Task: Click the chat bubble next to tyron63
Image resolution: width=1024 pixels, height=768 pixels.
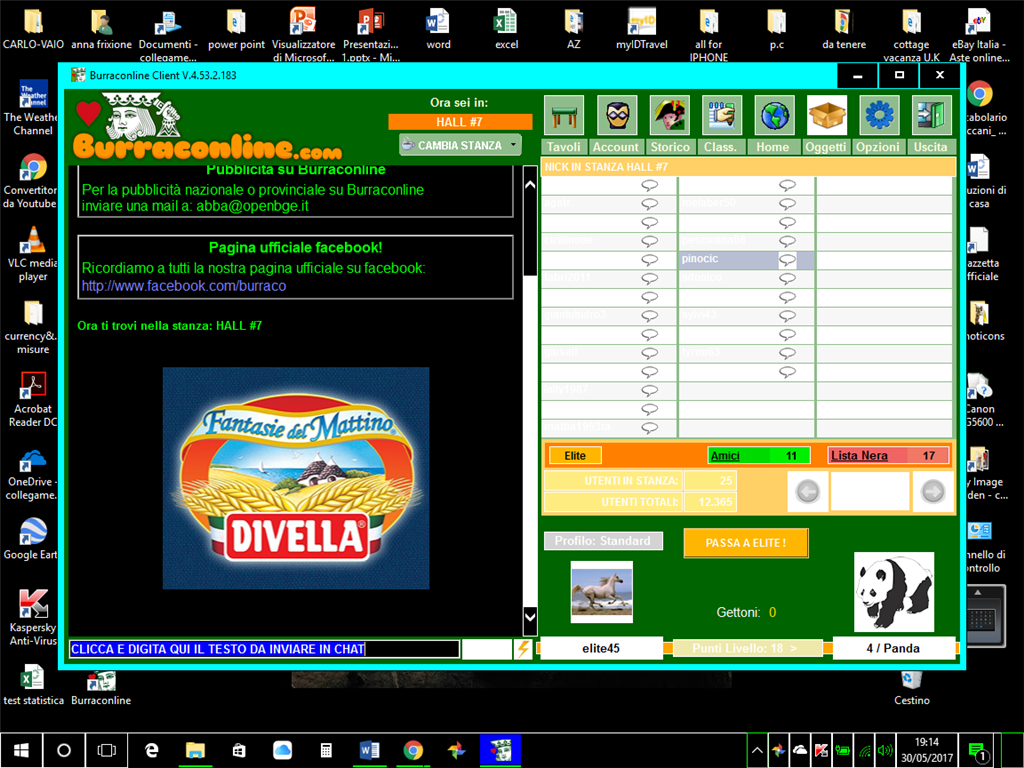Action: click(x=788, y=353)
